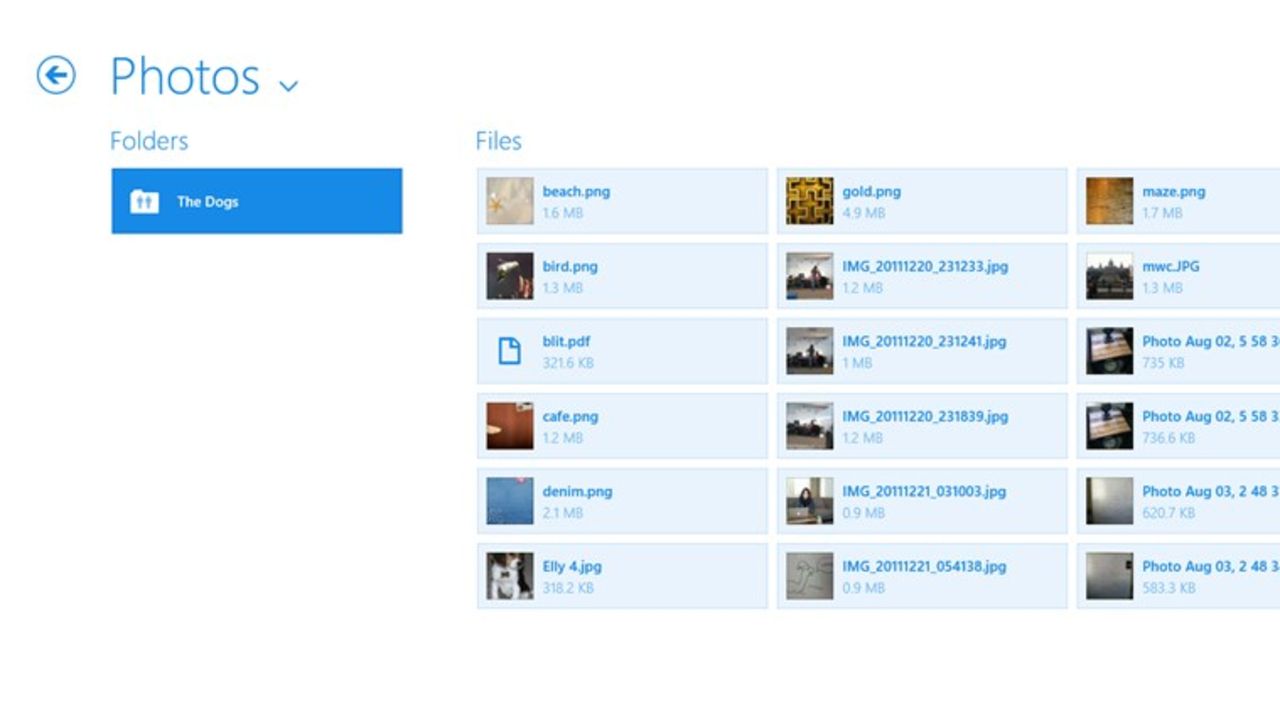Select cafe.png from the Files list
Screen dimensions: 1280x720
pyautogui.click(x=620, y=425)
